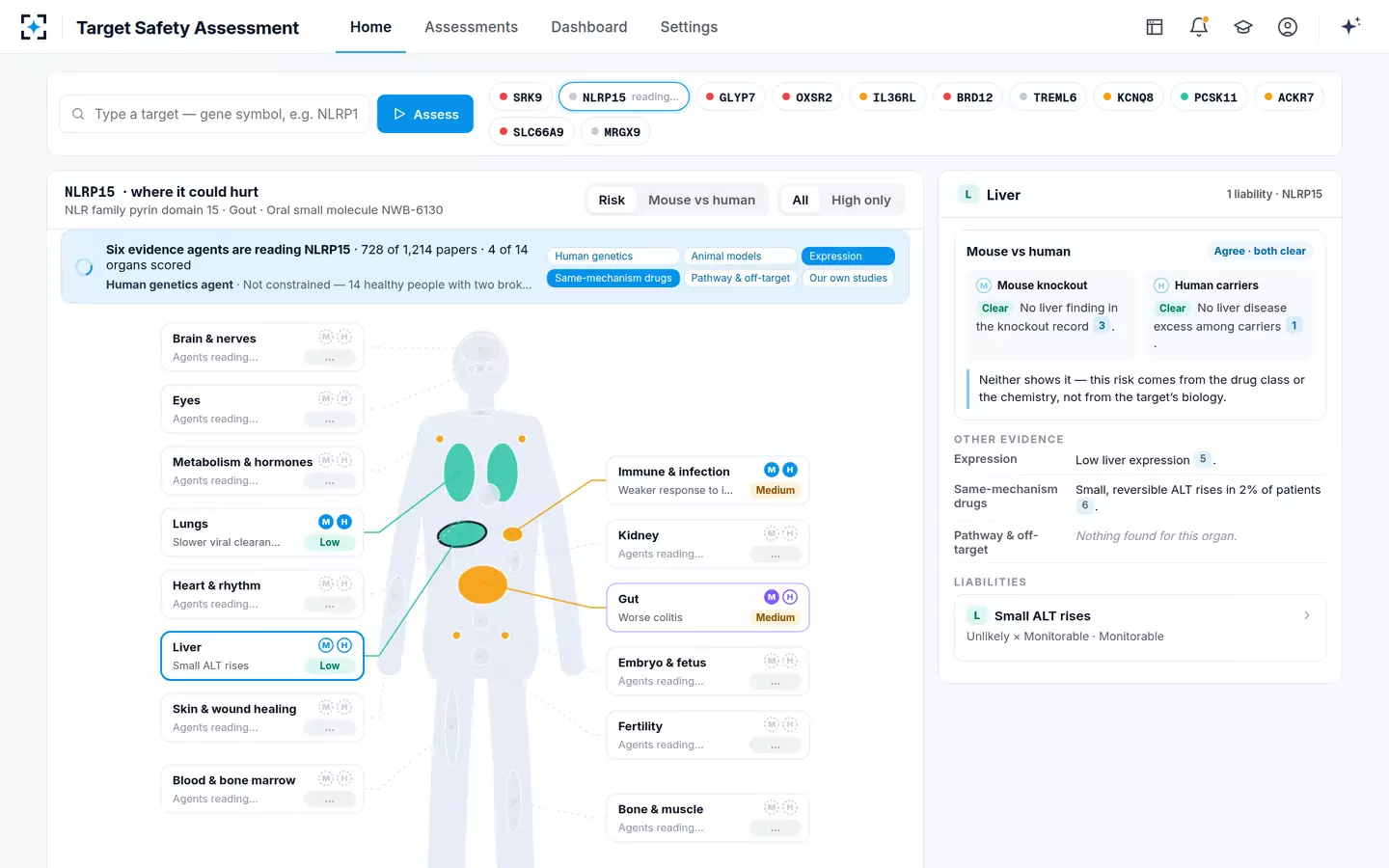Switch to the Home tab
The width and height of the screenshot is (1389, 868).
coord(370,27)
